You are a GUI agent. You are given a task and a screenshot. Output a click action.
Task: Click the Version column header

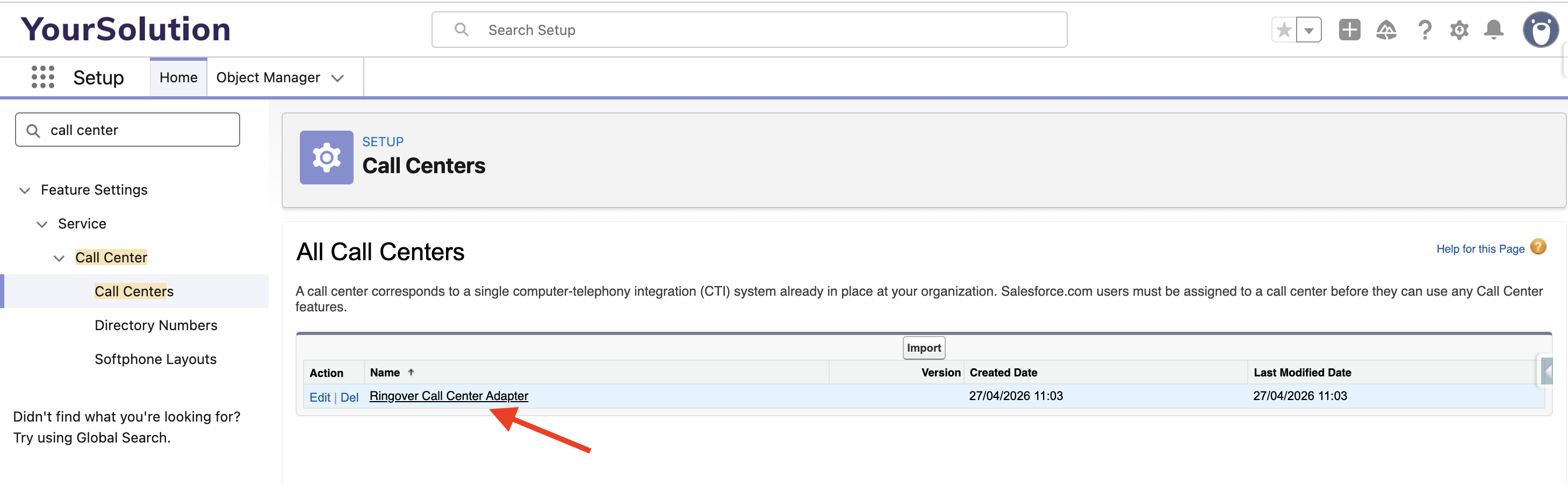pos(940,372)
